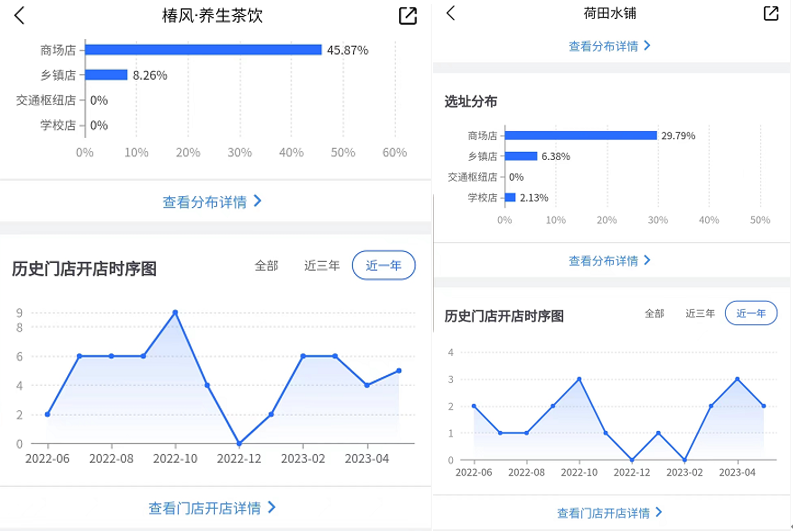Tap share icon in 椿风·养生茶饮 header

tap(407, 16)
